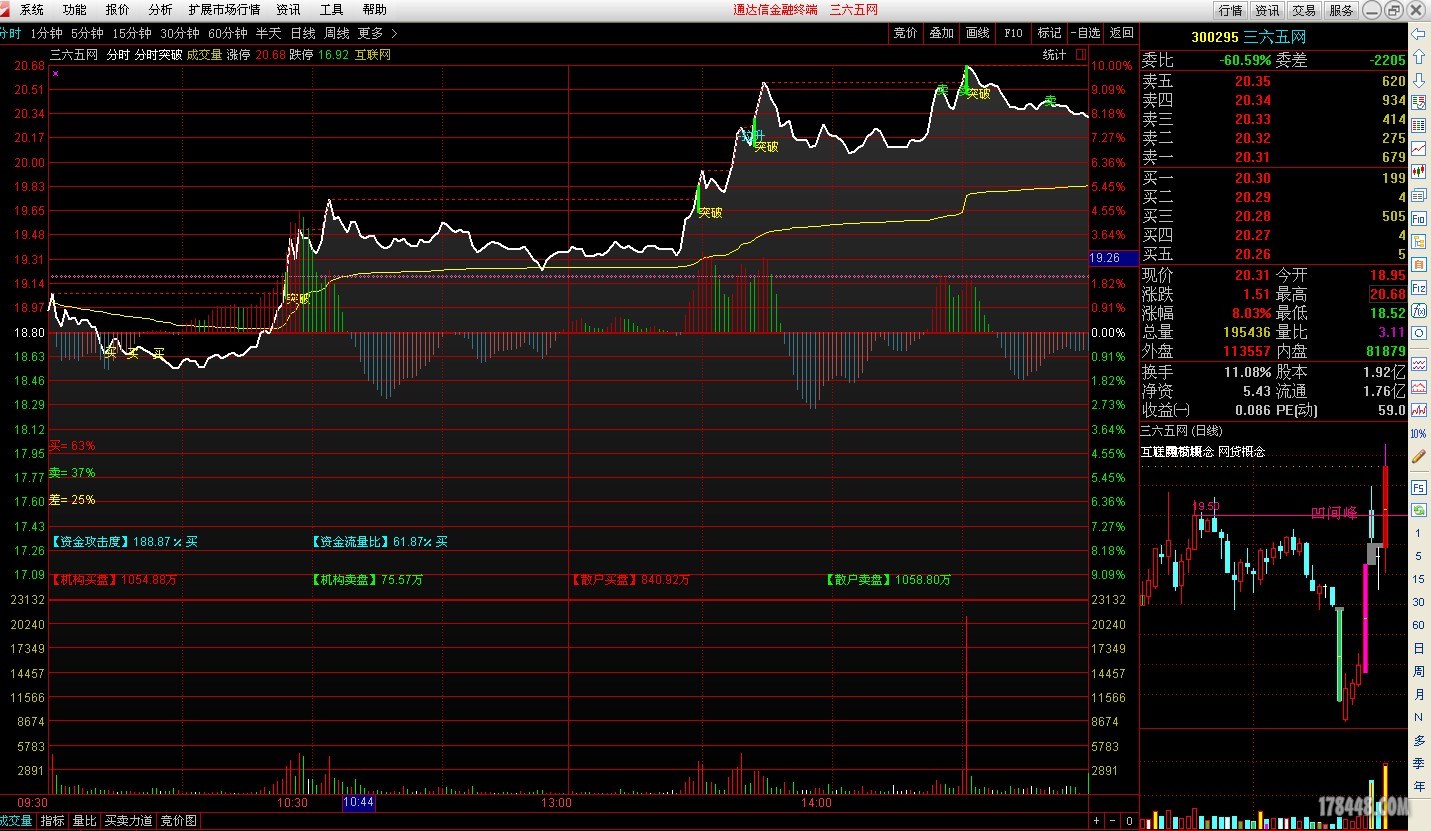1431x831 pixels.
Task: Open the candlestick chart icon
Action: point(1417,172)
